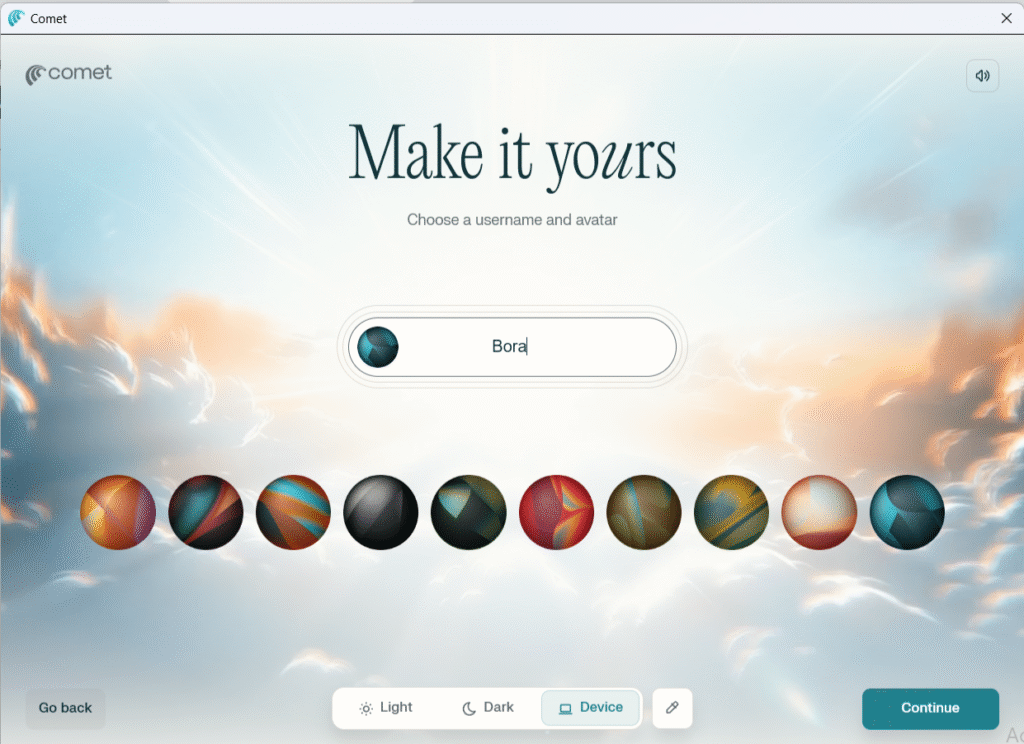Pick the third orange and blue striped avatar
Image resolution: width=1024 pixels, height=744 pixels.
point(294,512)
